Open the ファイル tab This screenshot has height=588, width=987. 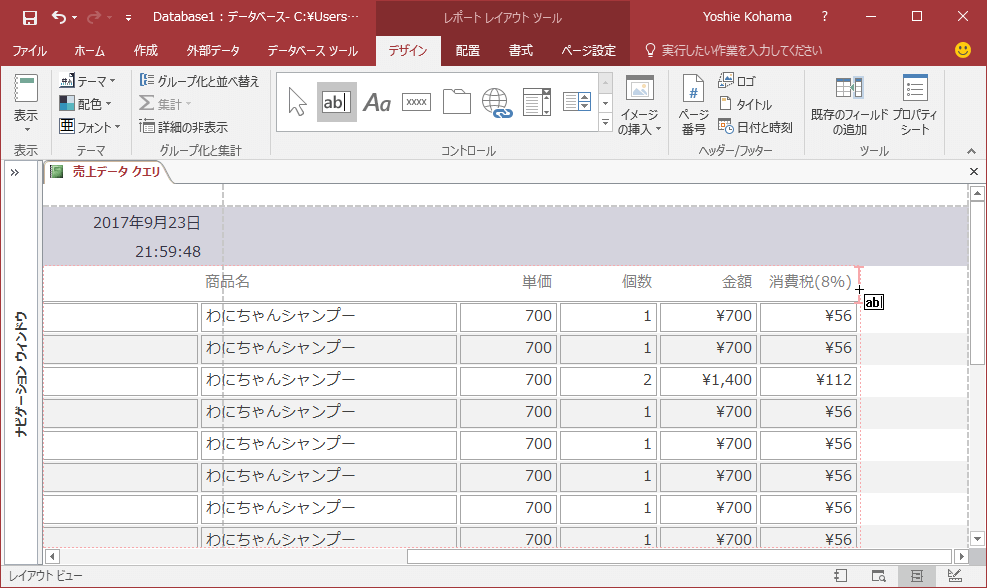pos(30,50)
